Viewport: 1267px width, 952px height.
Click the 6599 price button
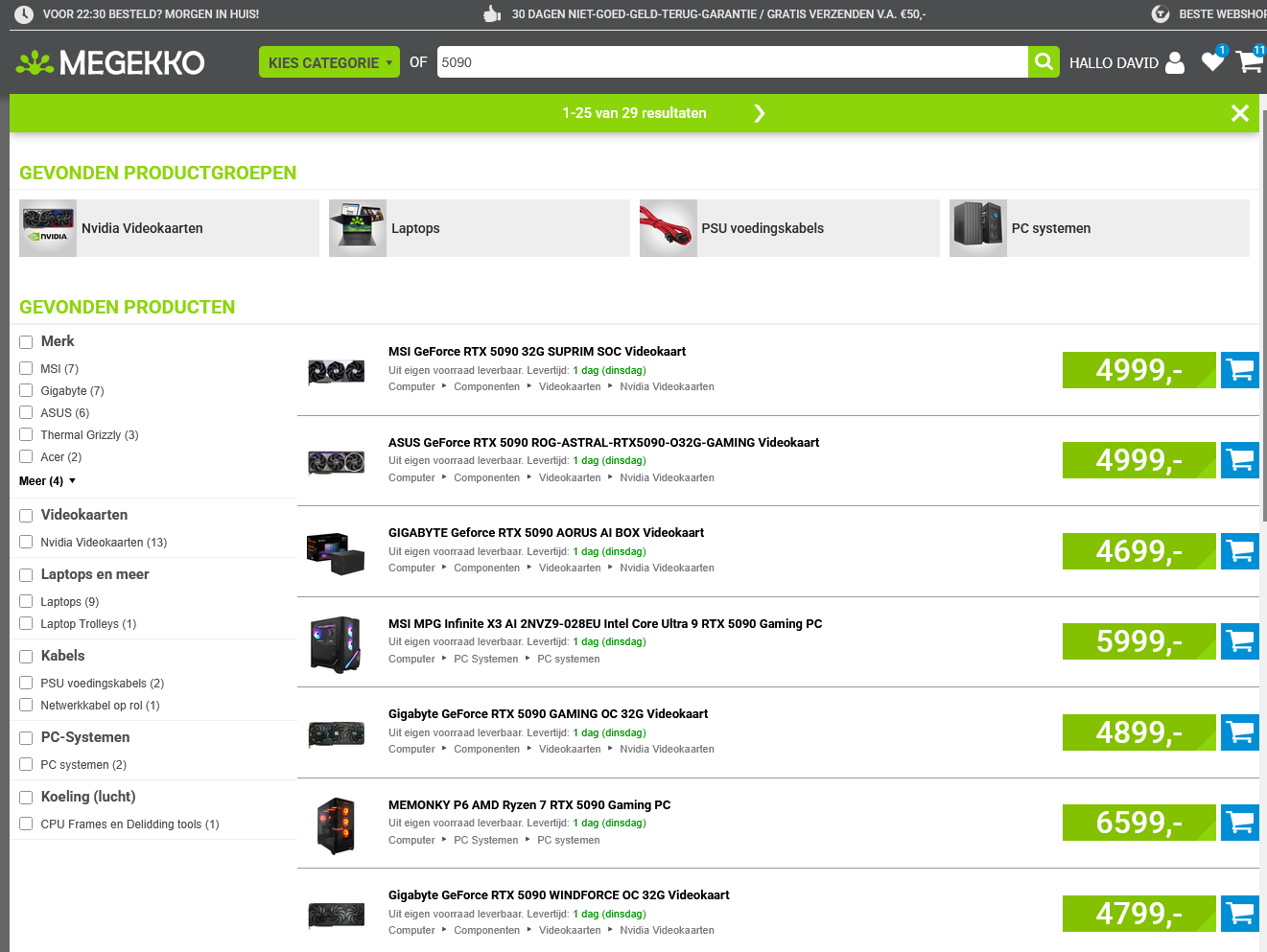point(1139,823)
